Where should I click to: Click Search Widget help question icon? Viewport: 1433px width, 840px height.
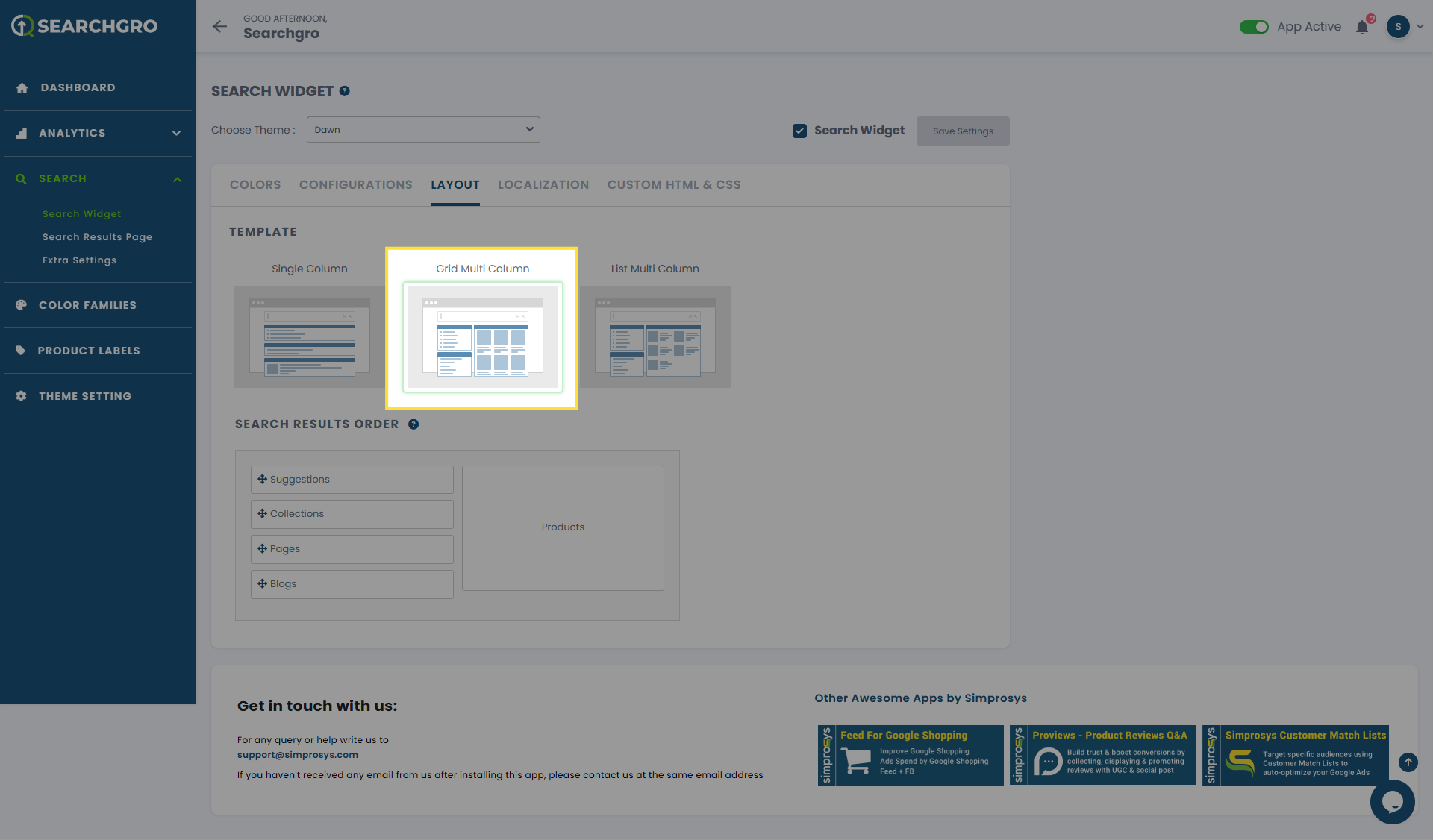point(345,91)
